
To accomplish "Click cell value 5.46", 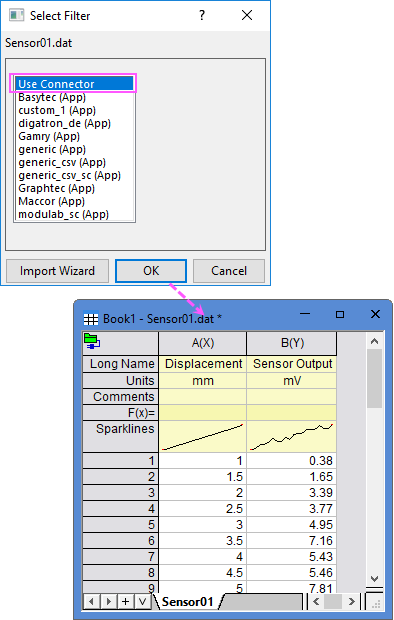I will click(x=292, y=573).
